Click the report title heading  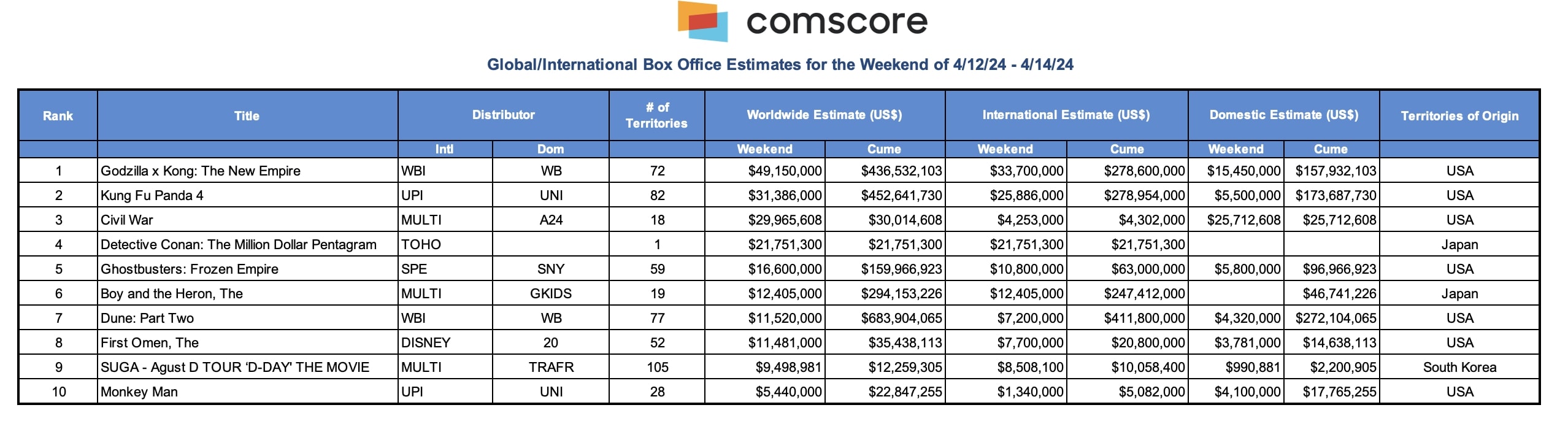pyautogui.click(x=780, y=64)
